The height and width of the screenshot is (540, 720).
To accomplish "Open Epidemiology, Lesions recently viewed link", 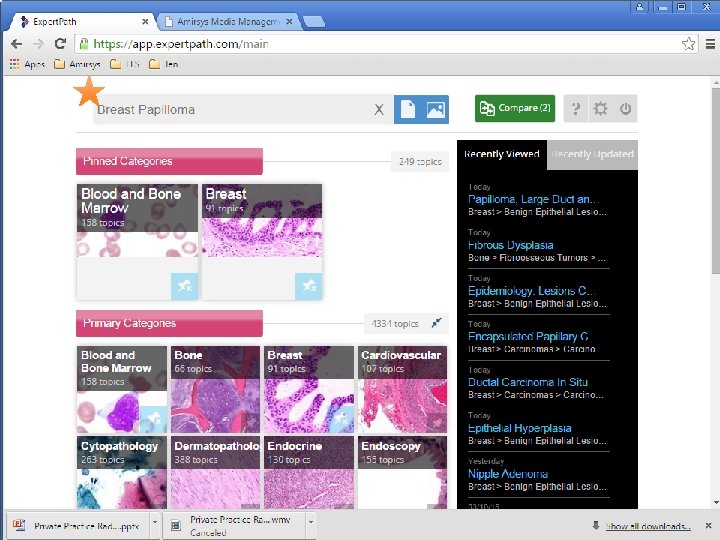I will (x=532, y=291).
